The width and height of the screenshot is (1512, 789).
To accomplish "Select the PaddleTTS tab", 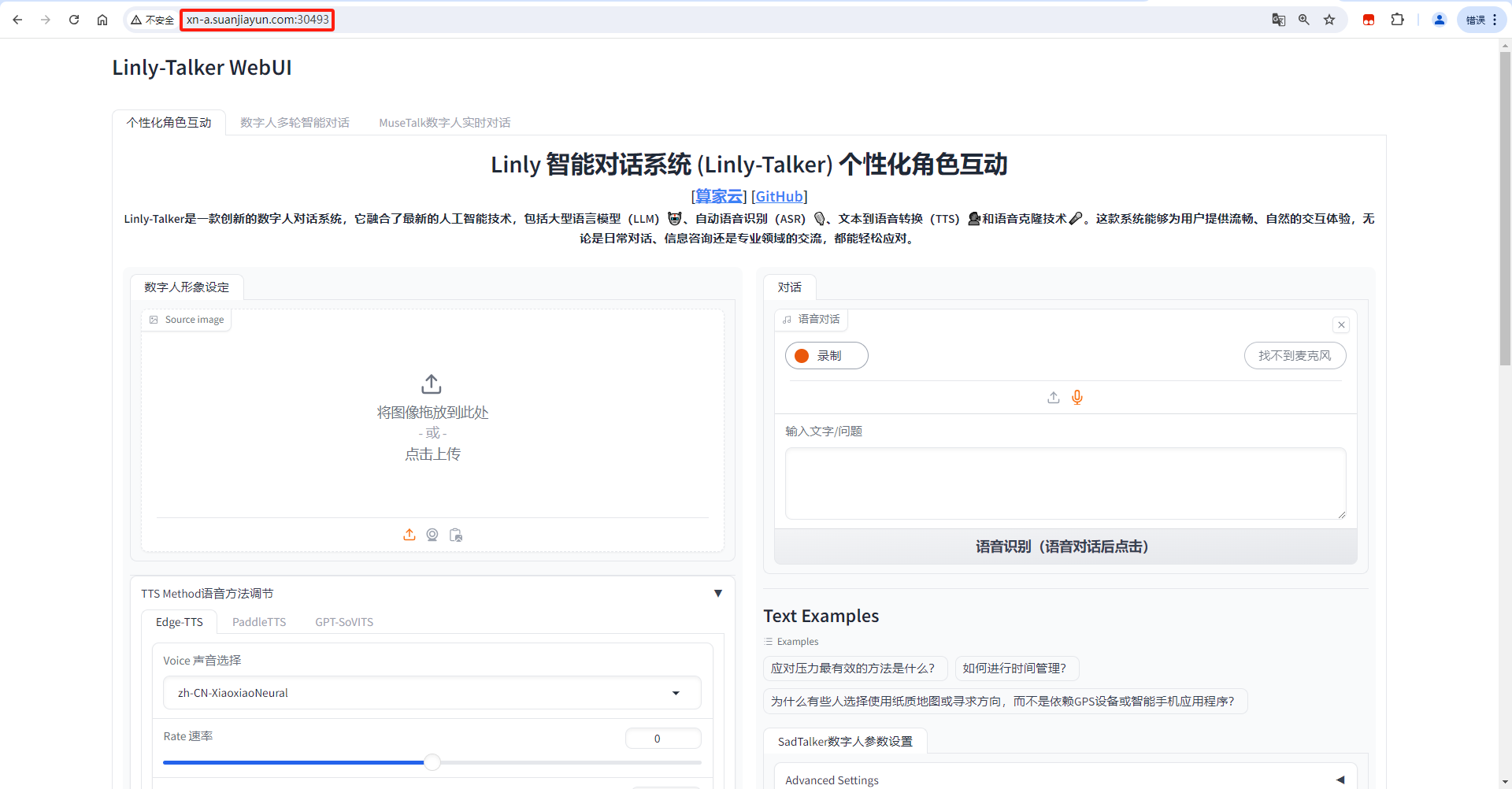I will 259,621.
